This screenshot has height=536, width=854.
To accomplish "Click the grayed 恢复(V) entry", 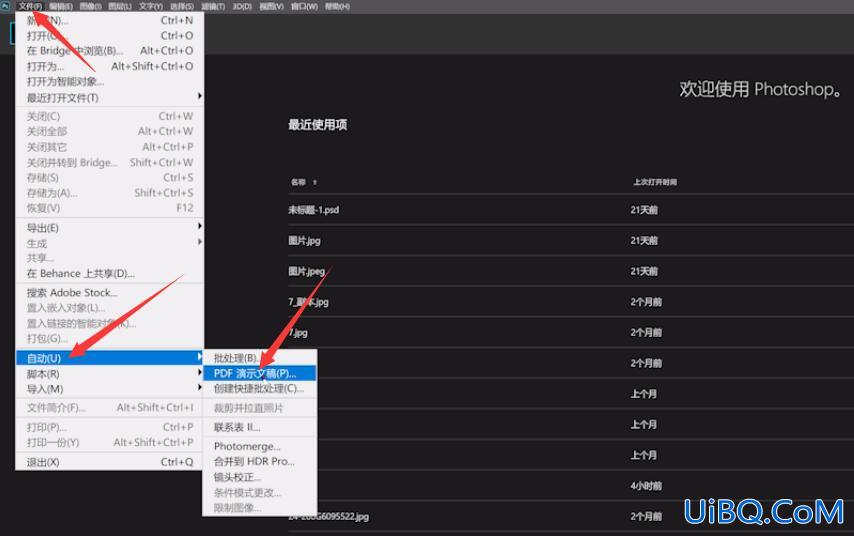I will (109, 208).
